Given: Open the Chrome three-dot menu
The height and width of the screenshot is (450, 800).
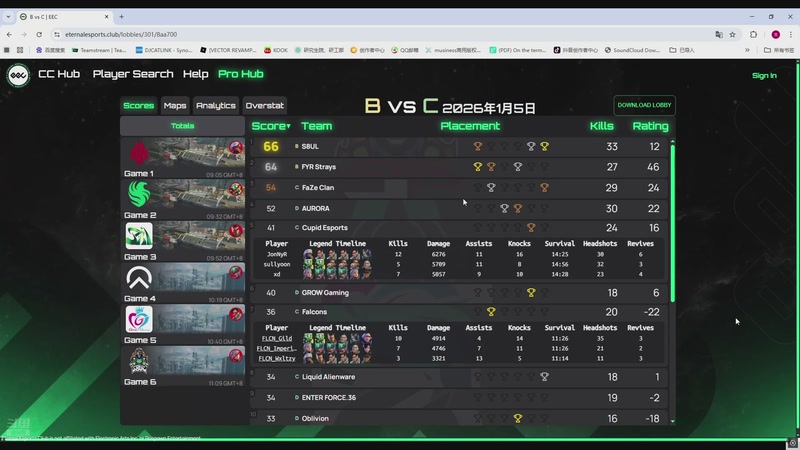Looking at the screenshot, I should 791,34.
